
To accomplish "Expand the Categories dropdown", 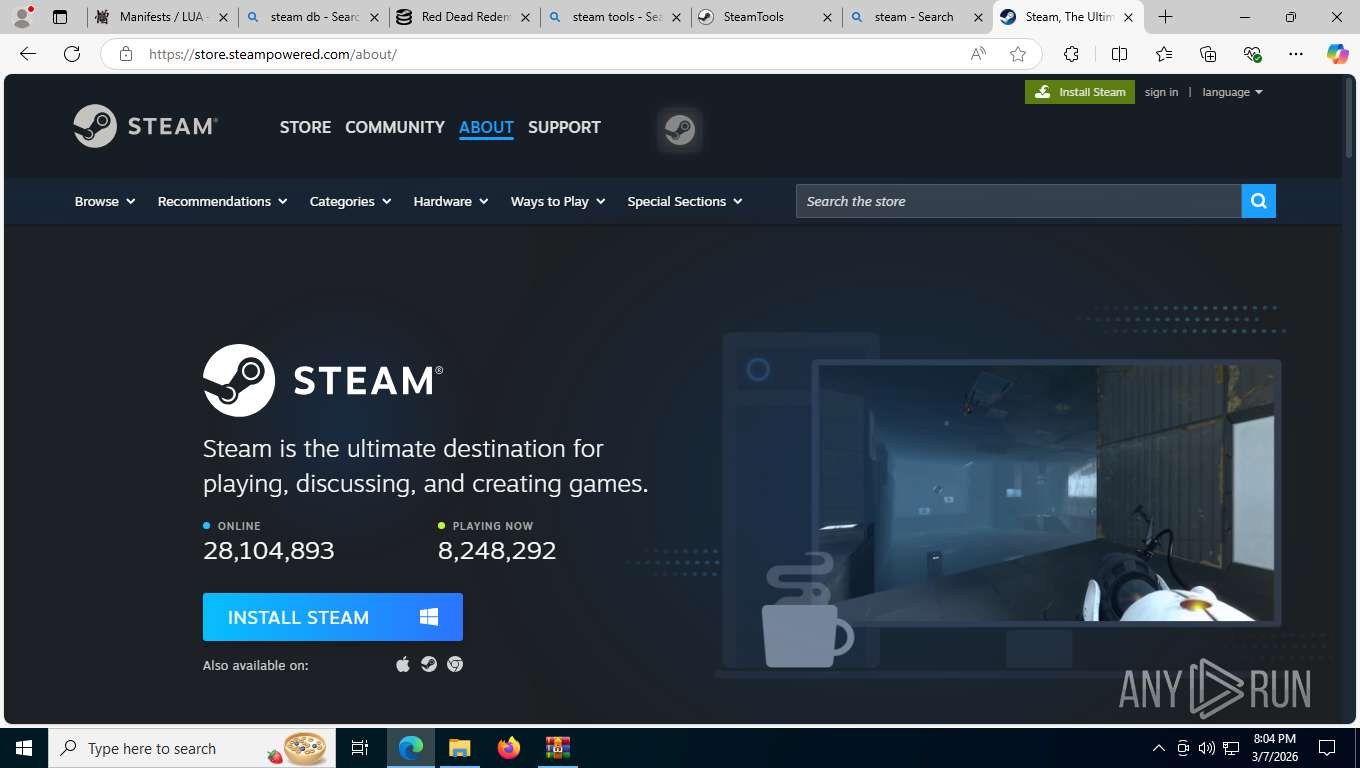I will [351, 201].
